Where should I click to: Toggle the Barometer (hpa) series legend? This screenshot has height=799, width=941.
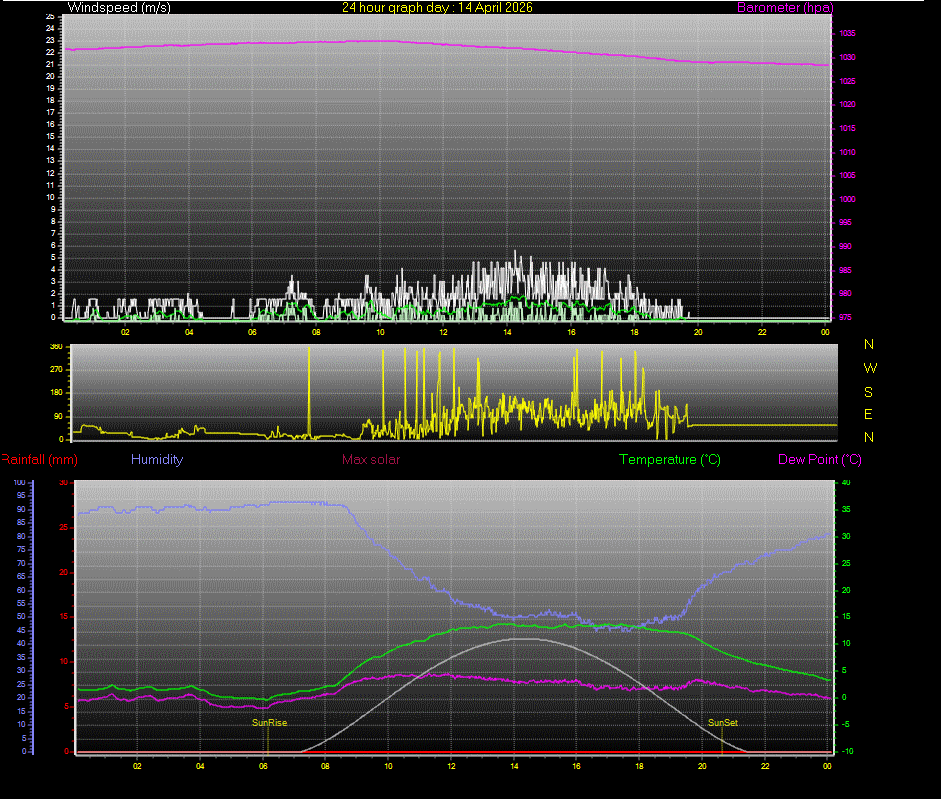[785, 7]
